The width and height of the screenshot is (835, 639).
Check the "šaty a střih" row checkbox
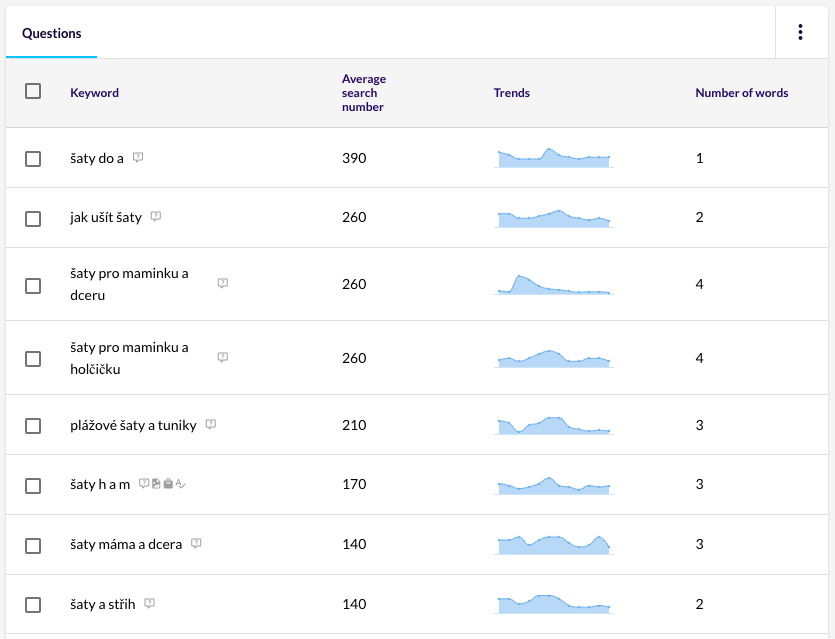pos(33,605)
